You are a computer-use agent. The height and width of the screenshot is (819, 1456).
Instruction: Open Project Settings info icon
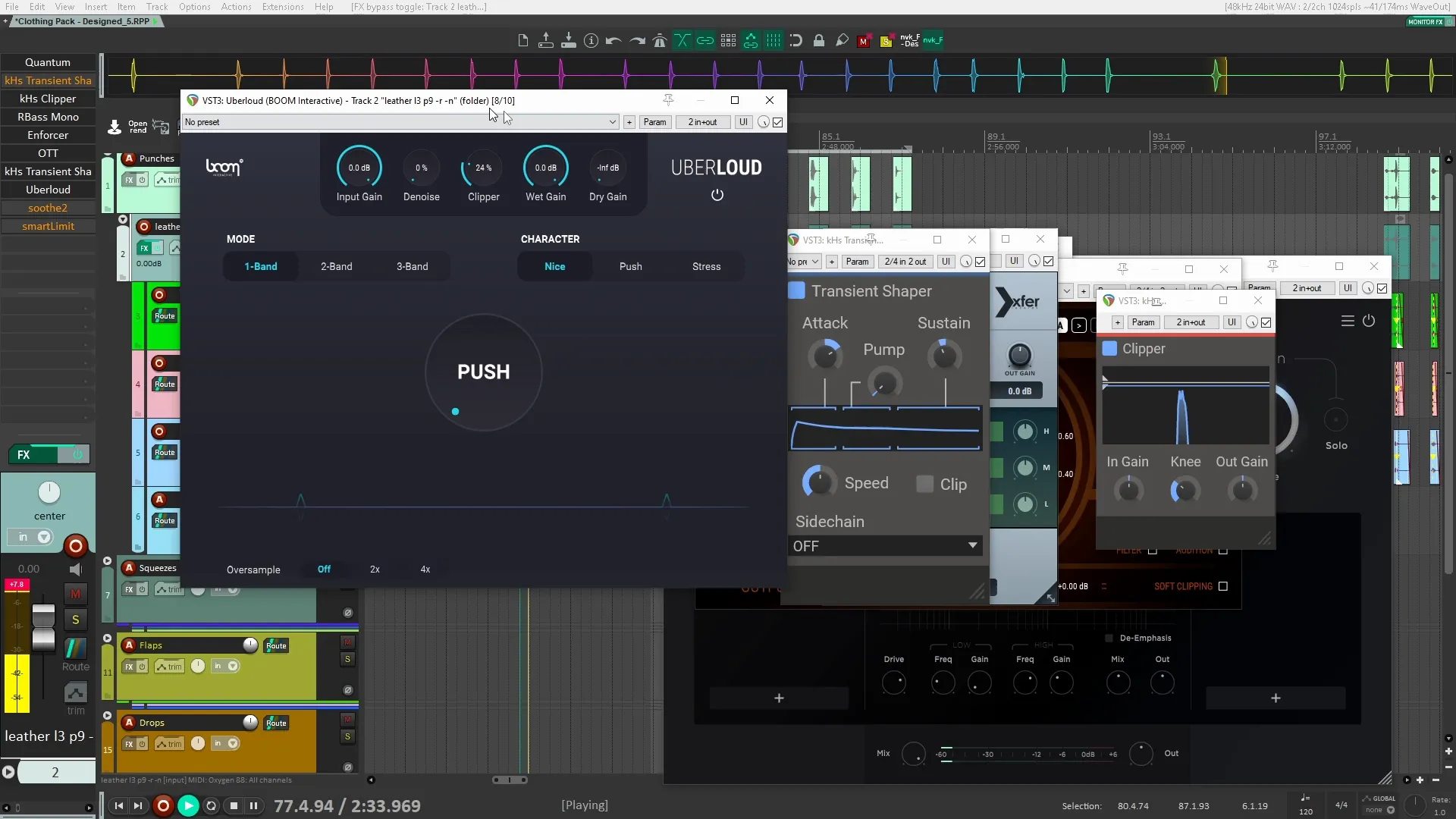pyautogui.click(x=591, y=41)
